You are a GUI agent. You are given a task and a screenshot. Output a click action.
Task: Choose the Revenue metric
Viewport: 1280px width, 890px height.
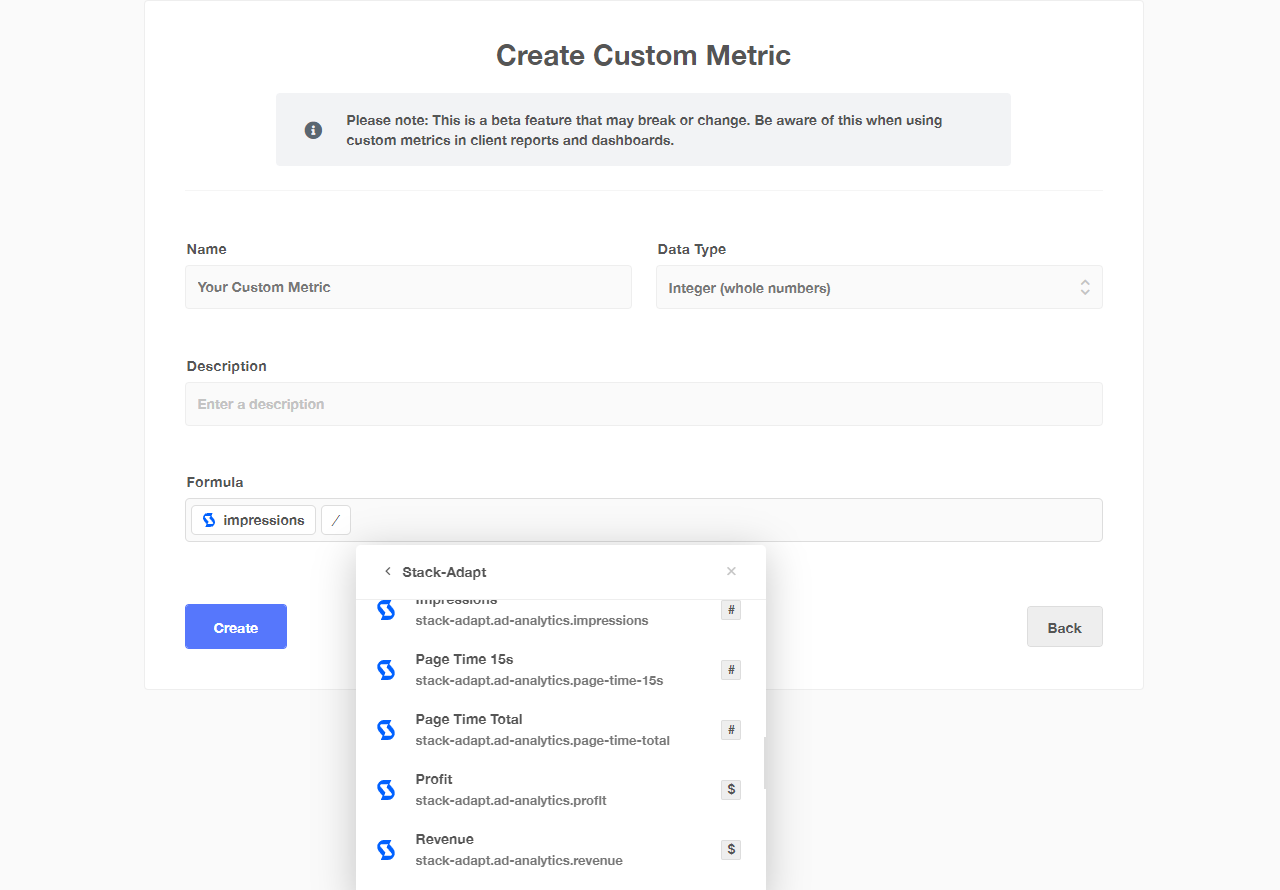(561, 850)
